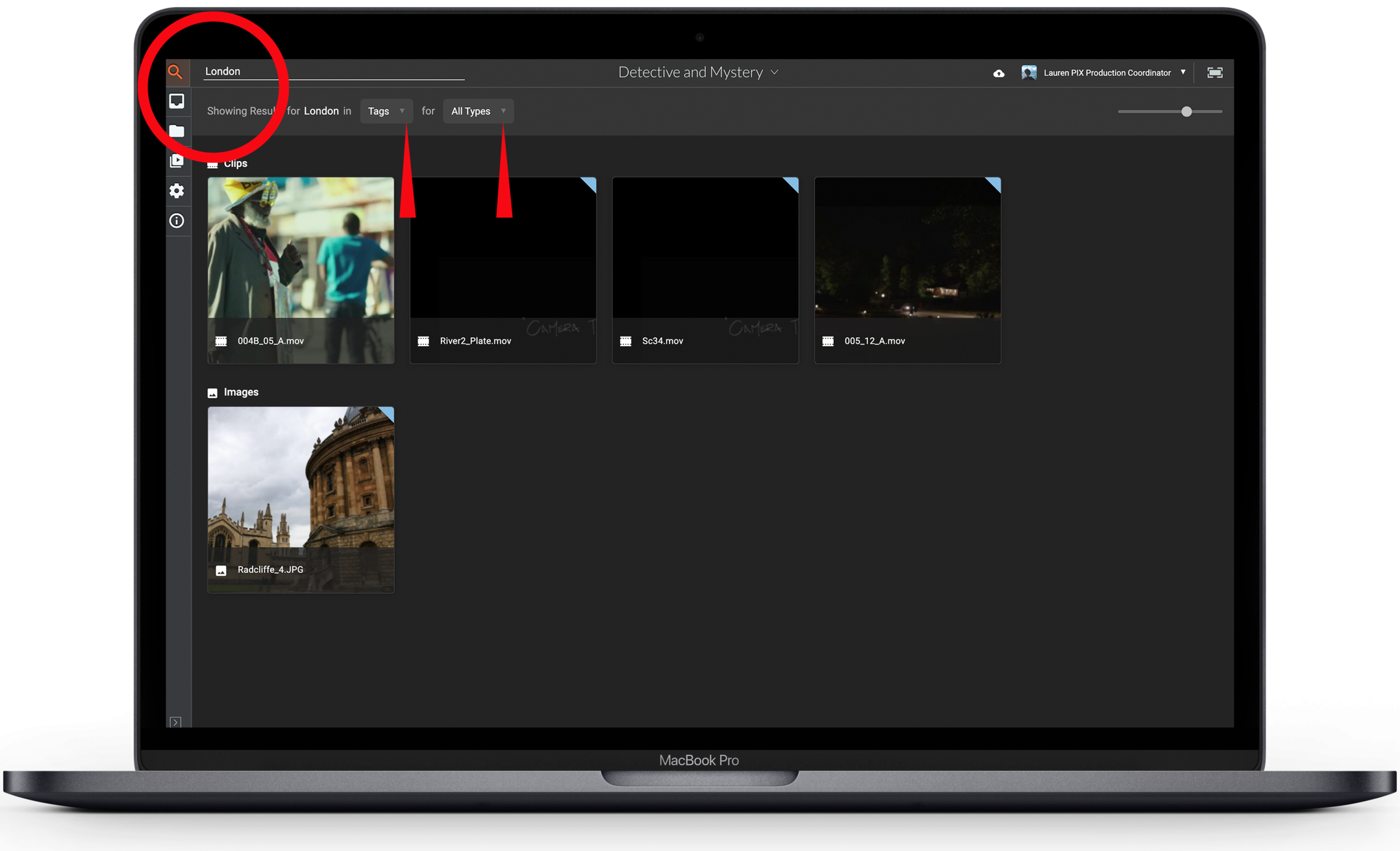This screenshot has width=1400, height=851.
Task: Click the info circle sidebar icon
Action: pyautogui.click(x=177, y=221)
